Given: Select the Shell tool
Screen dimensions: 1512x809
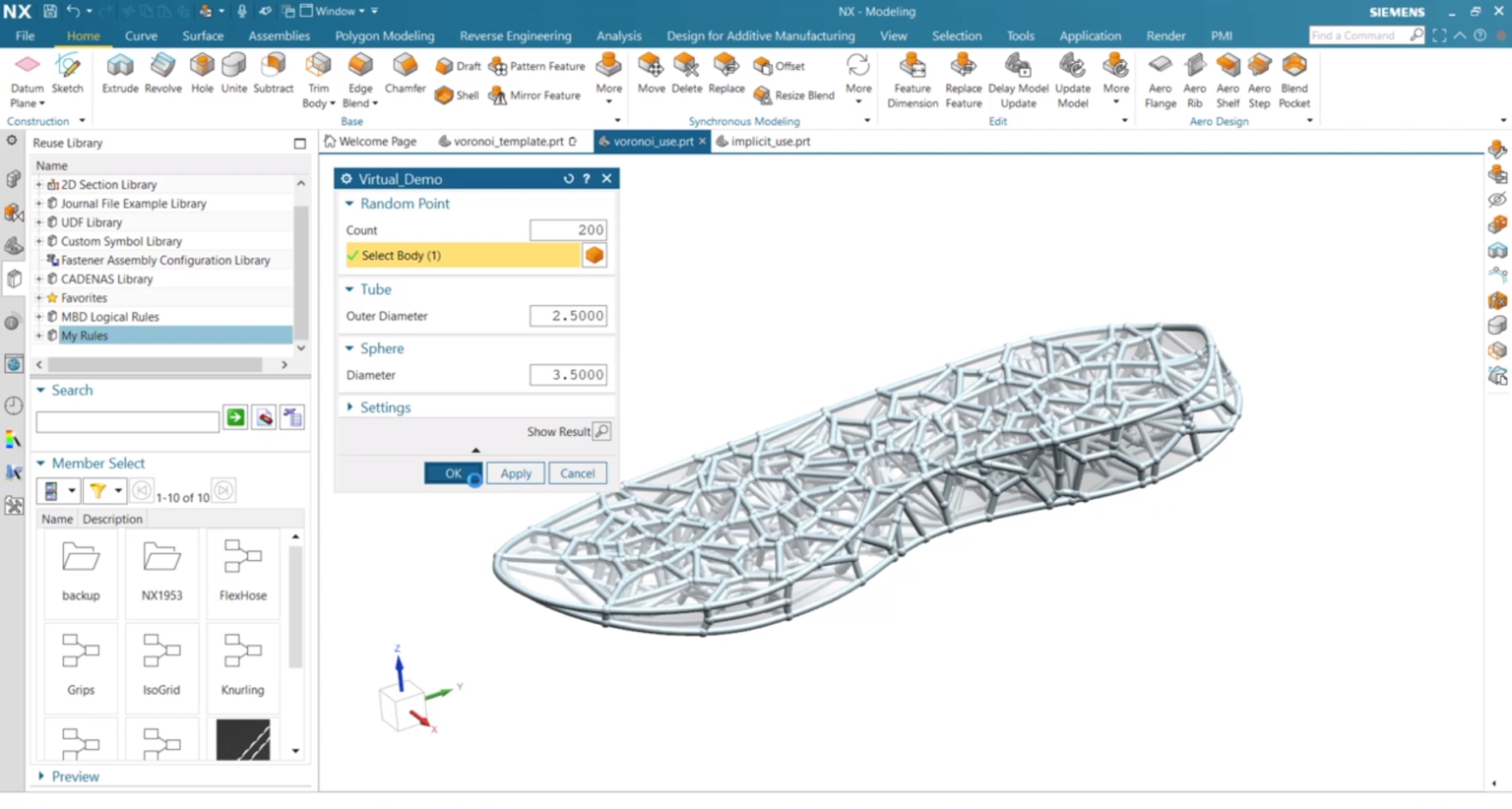Looking at the screenshot, I should pos(459,95).
